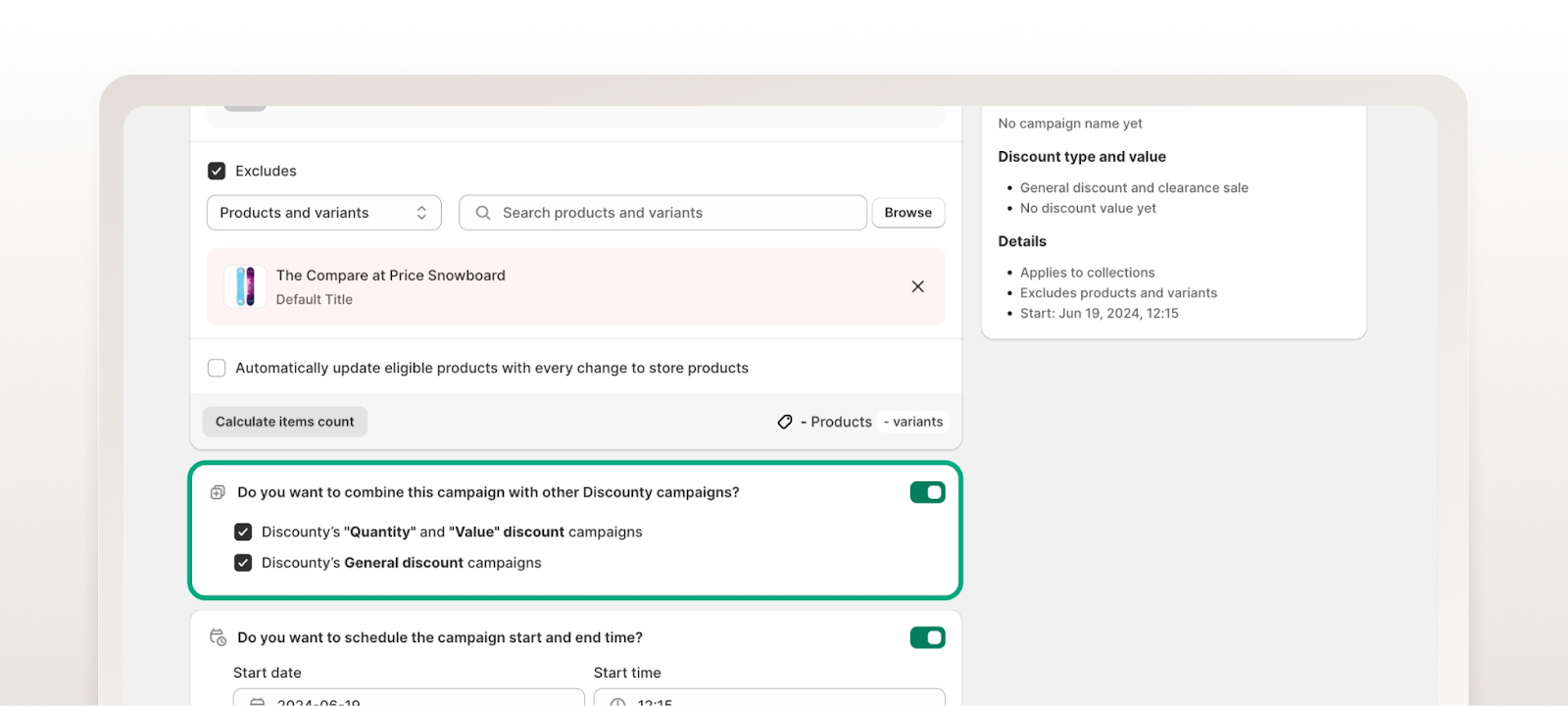The width and height of the screenshot is (1568, 706).
Task: Uncheck Discounty's General discount campaigns
Action: pos(243,563)
